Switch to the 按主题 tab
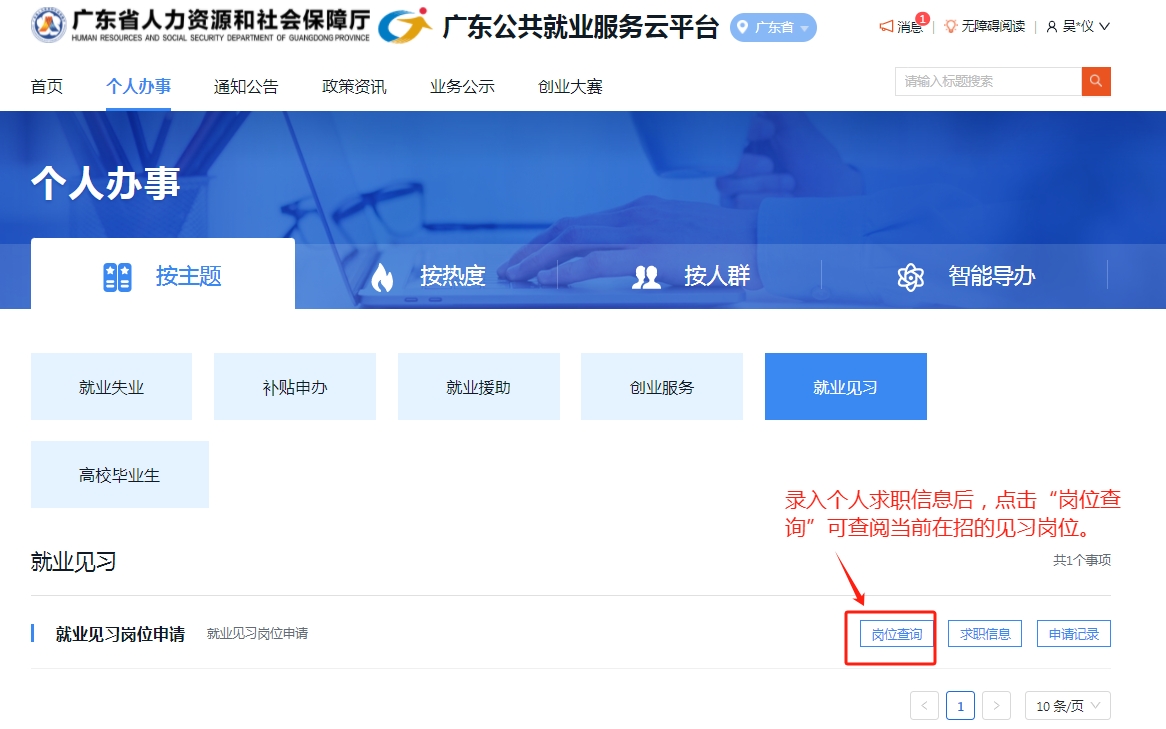The height and width of the screenshot is (729, 1166). click(x=163, y=275)
